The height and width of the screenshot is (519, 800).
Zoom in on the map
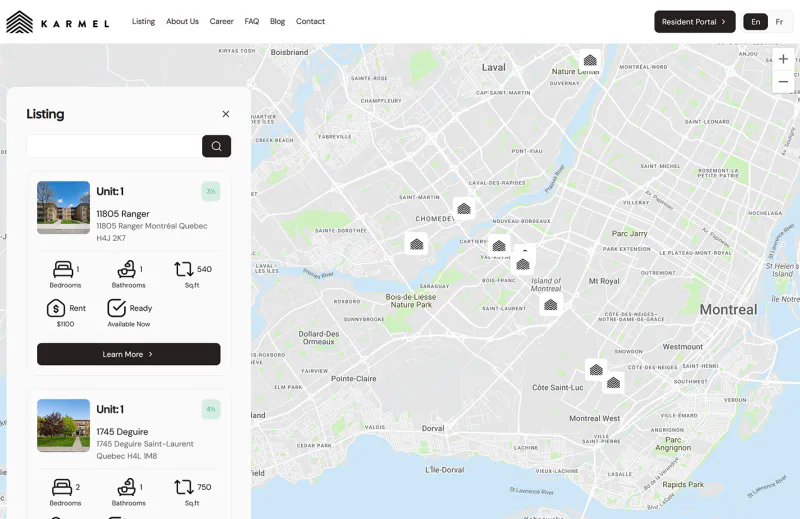click(783, 59)
